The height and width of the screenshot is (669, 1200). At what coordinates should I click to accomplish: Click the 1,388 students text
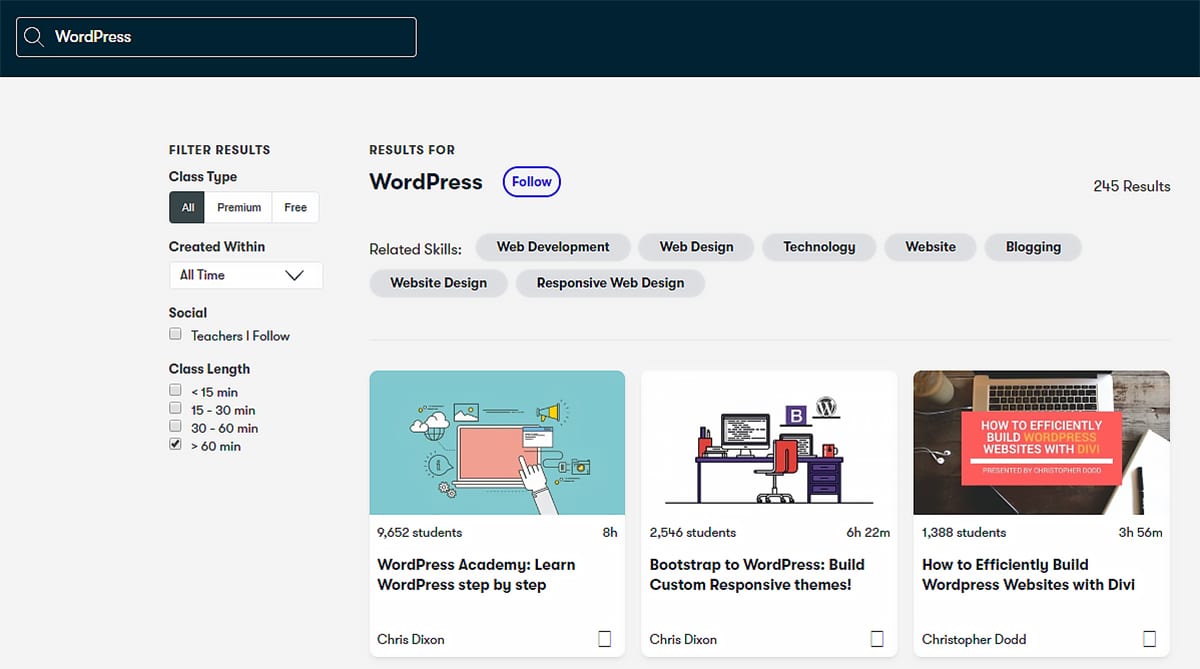tap(964, 533)
